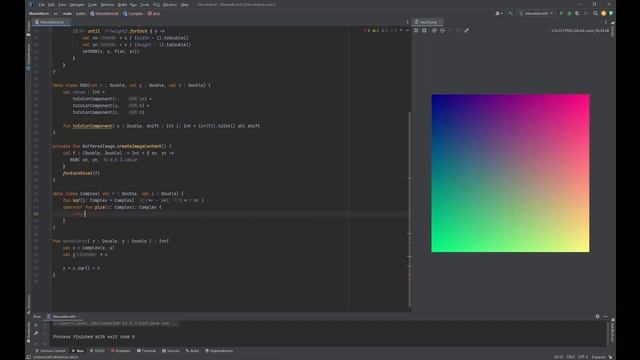
Task: Open Run panel settings gear
Action: pos(598,317)
